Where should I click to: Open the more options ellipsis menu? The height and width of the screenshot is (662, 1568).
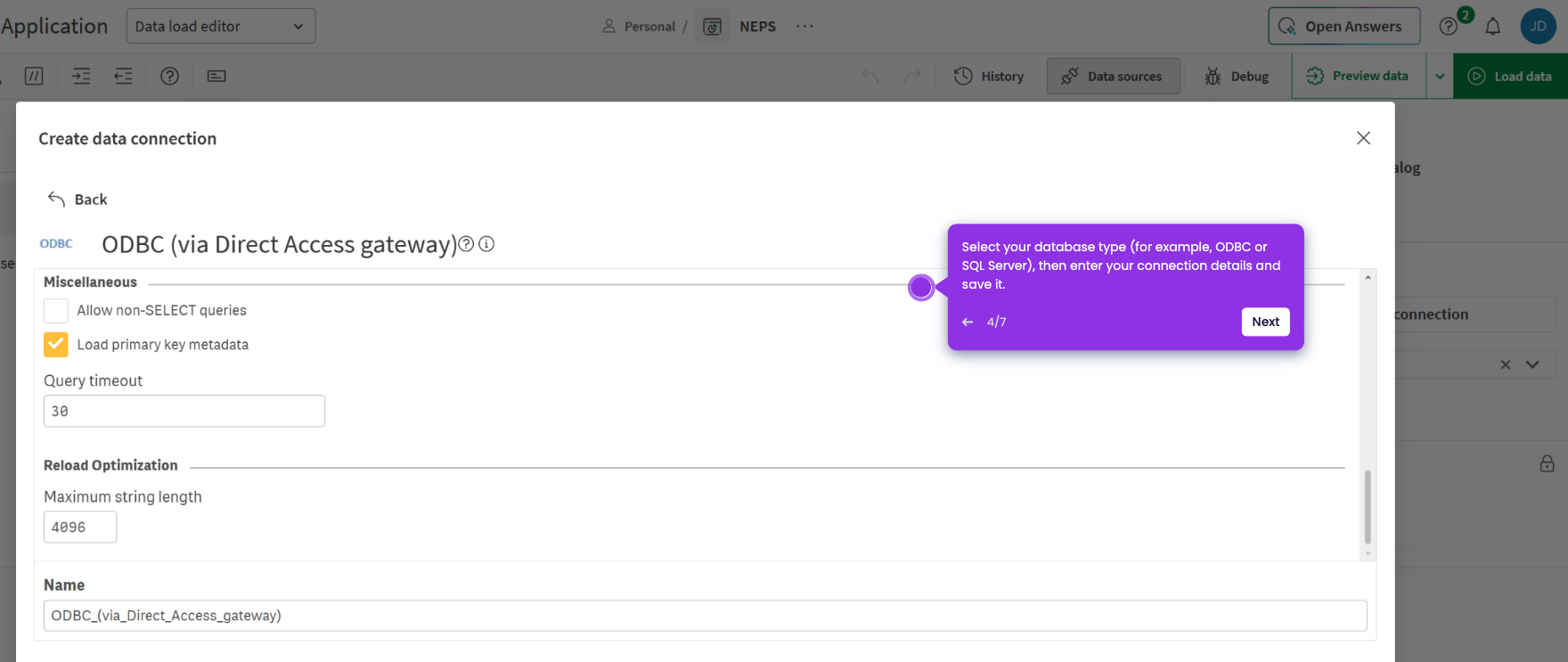click(805, 26)
